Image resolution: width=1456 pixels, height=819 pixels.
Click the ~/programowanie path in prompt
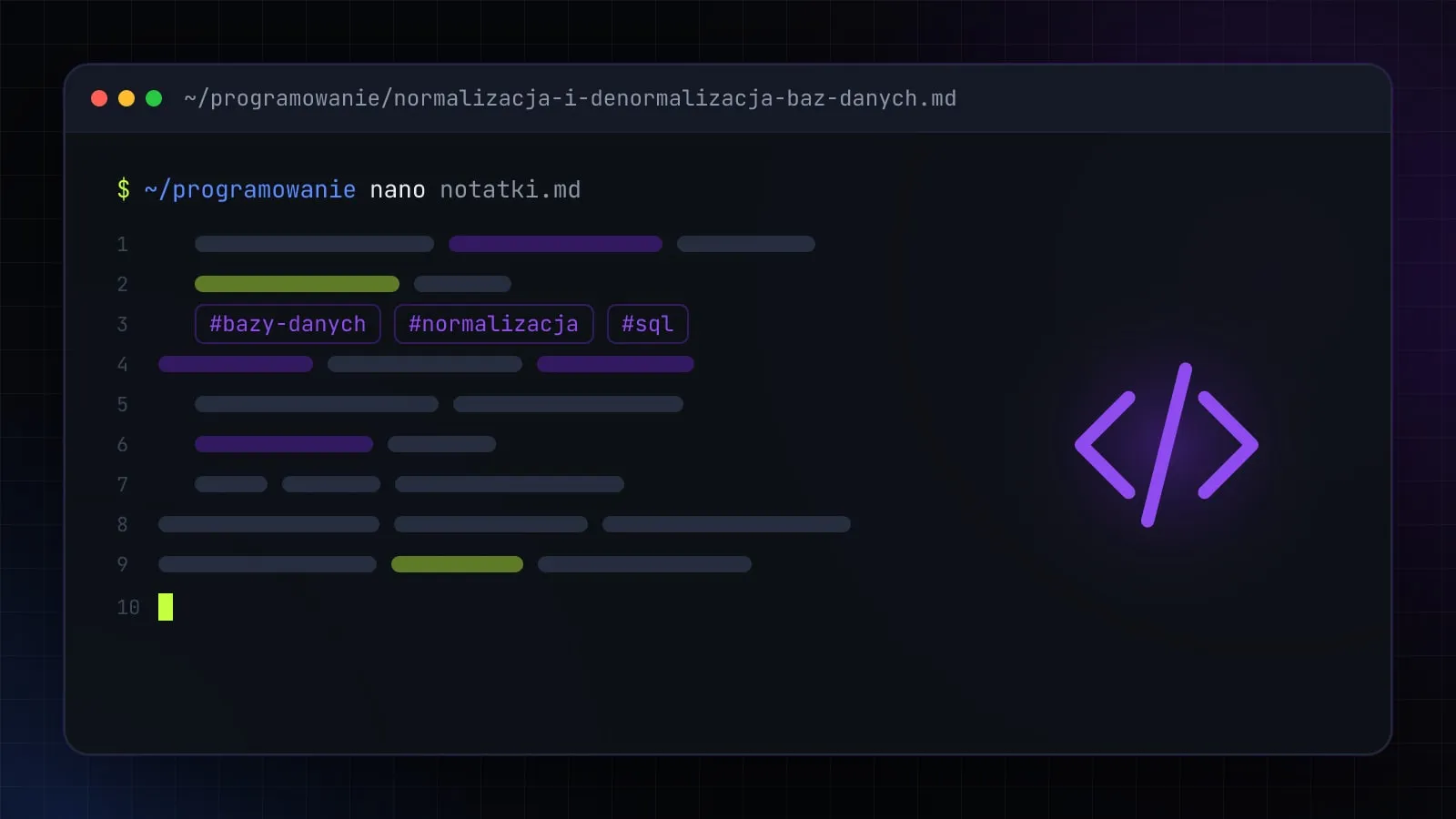(250, 189)
